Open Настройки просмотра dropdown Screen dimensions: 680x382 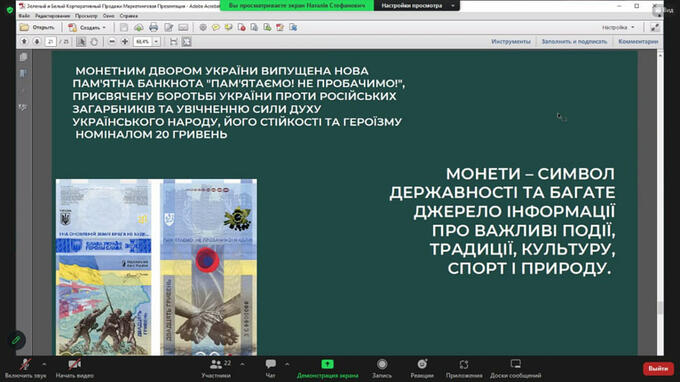click(417, 6)
